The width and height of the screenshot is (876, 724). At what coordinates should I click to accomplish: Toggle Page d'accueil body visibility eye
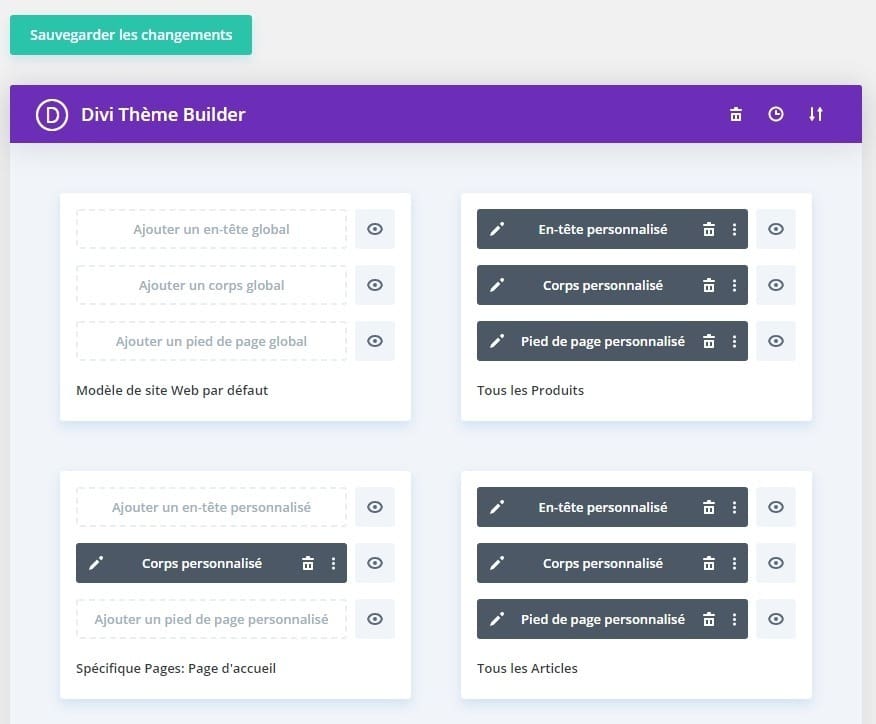click(x=375, y=563)
